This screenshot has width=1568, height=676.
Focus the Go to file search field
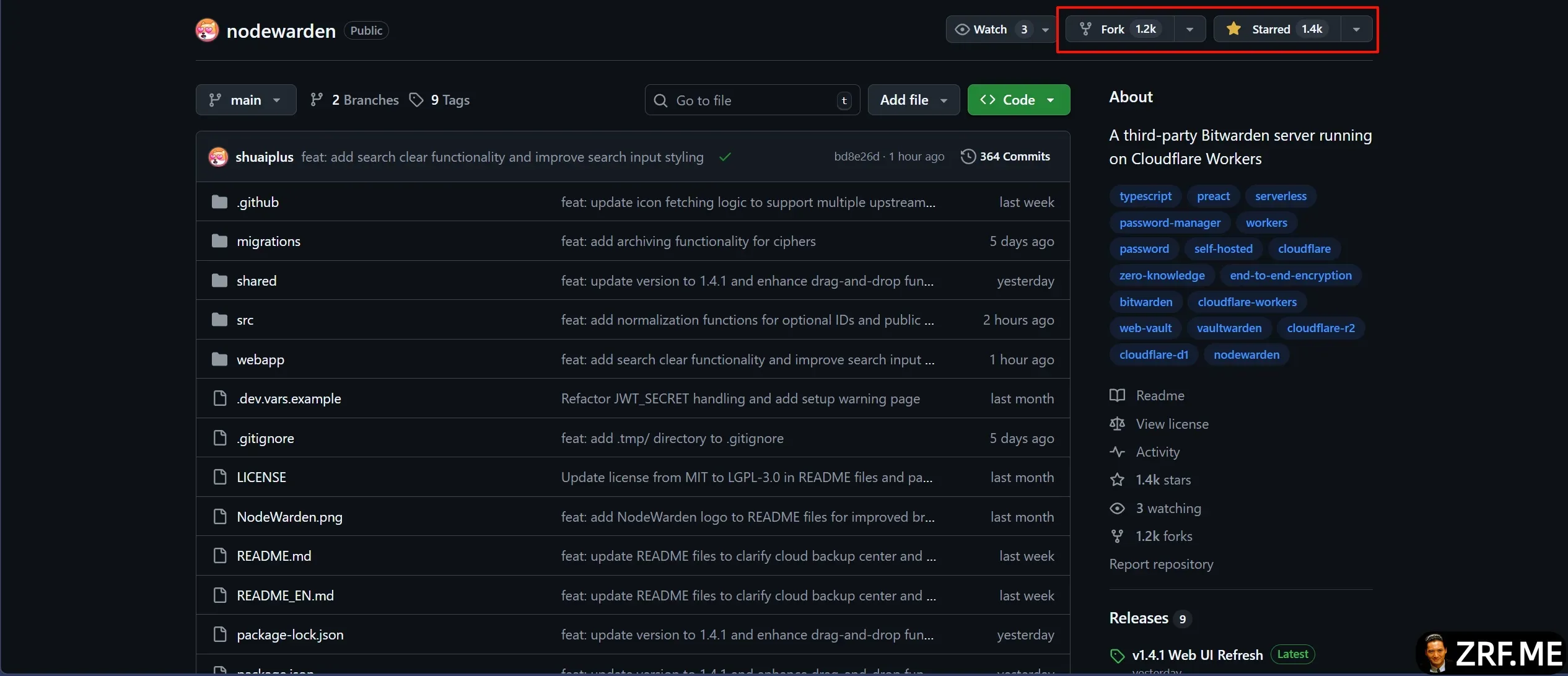[752, 100]
